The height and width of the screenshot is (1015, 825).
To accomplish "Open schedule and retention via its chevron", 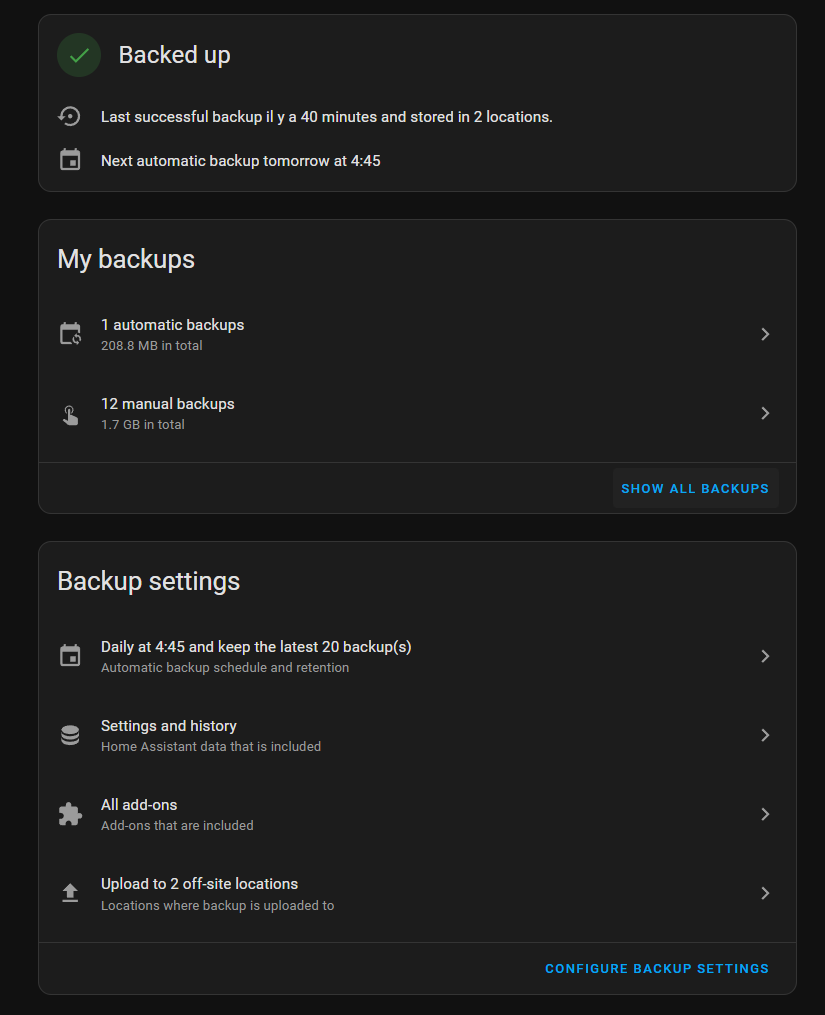I will [x=765, y=656].
